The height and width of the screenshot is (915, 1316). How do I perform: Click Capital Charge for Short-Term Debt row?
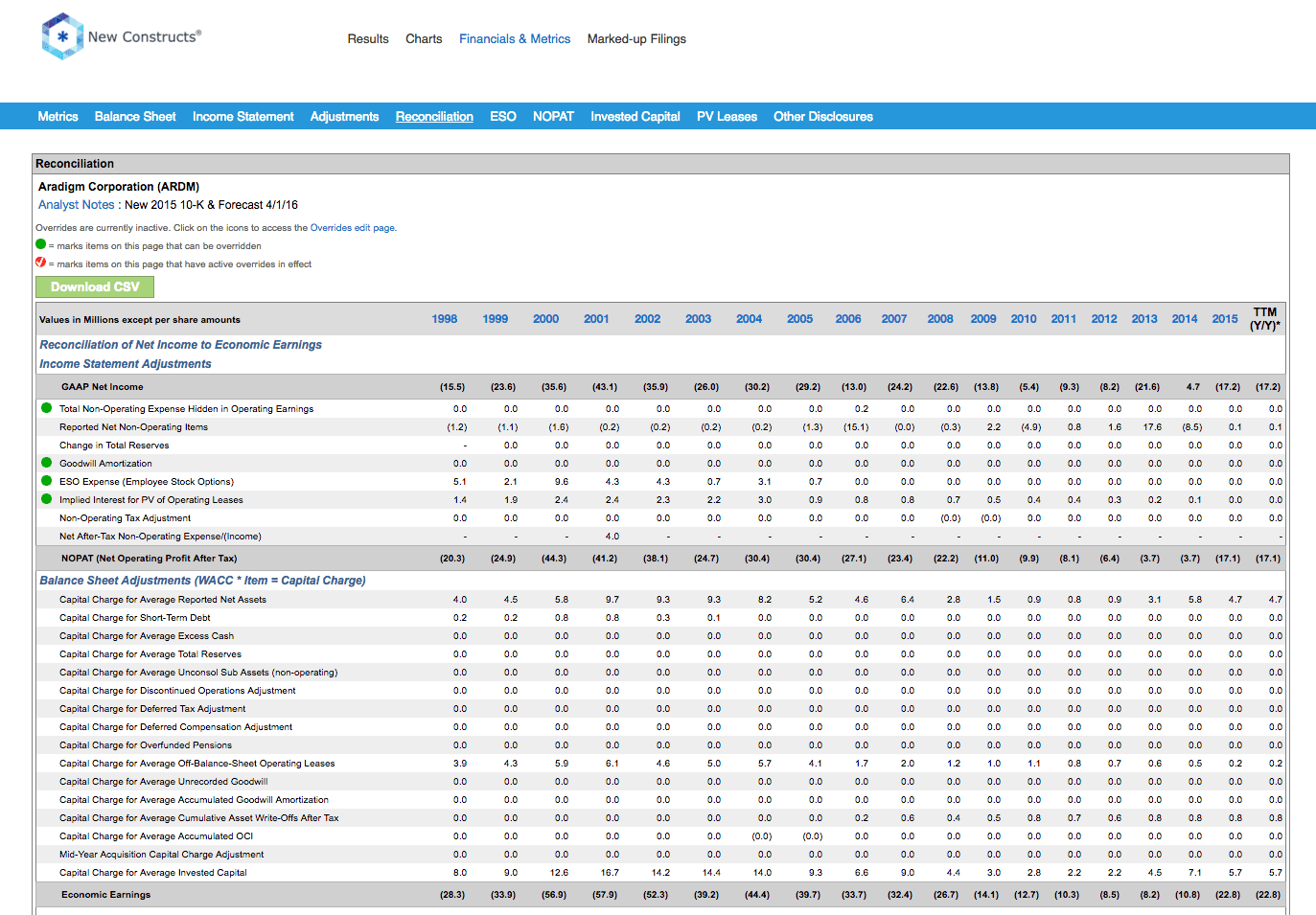tap(135, 618)
